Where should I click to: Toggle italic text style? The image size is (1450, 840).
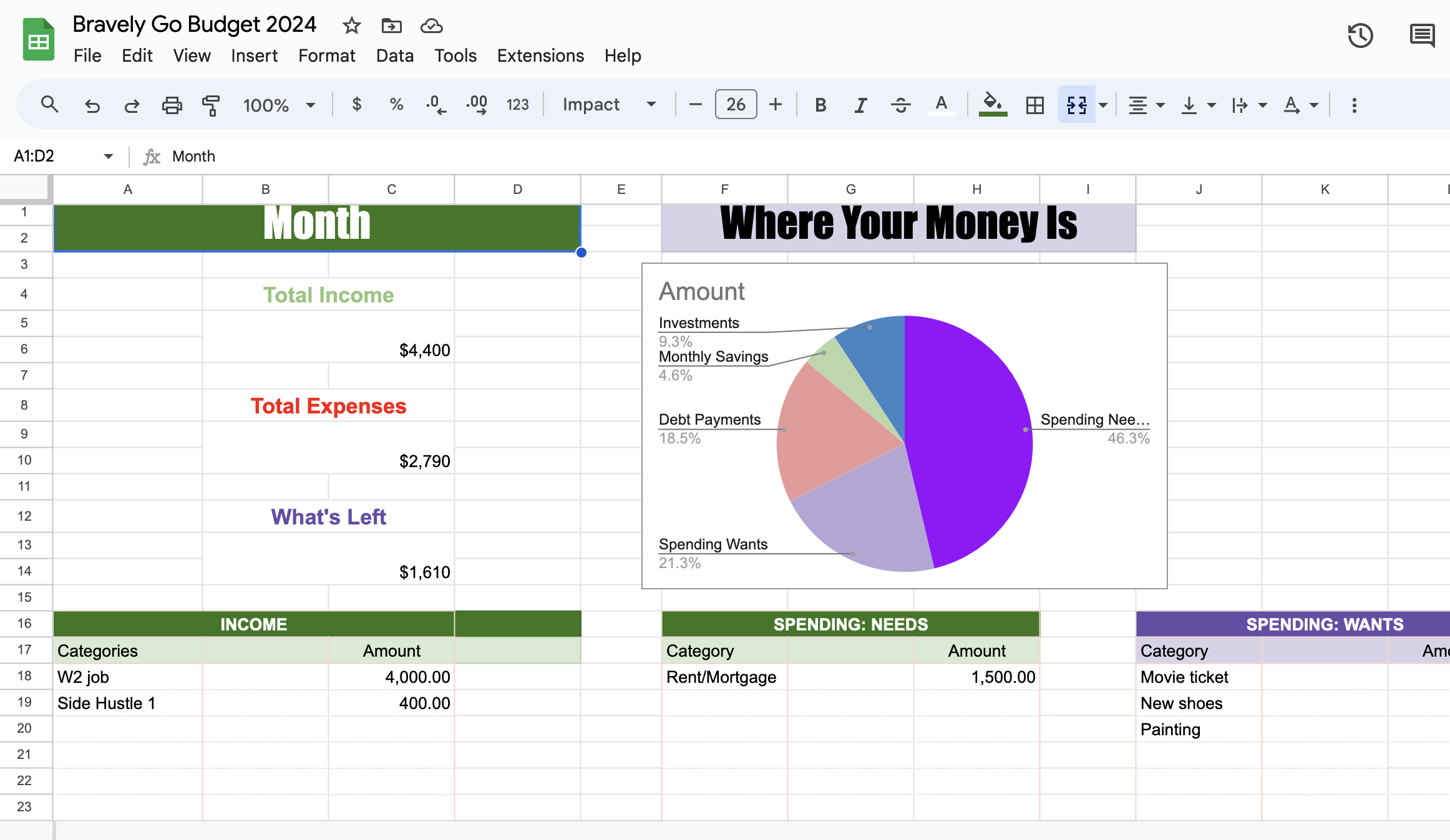coord(860,105)
